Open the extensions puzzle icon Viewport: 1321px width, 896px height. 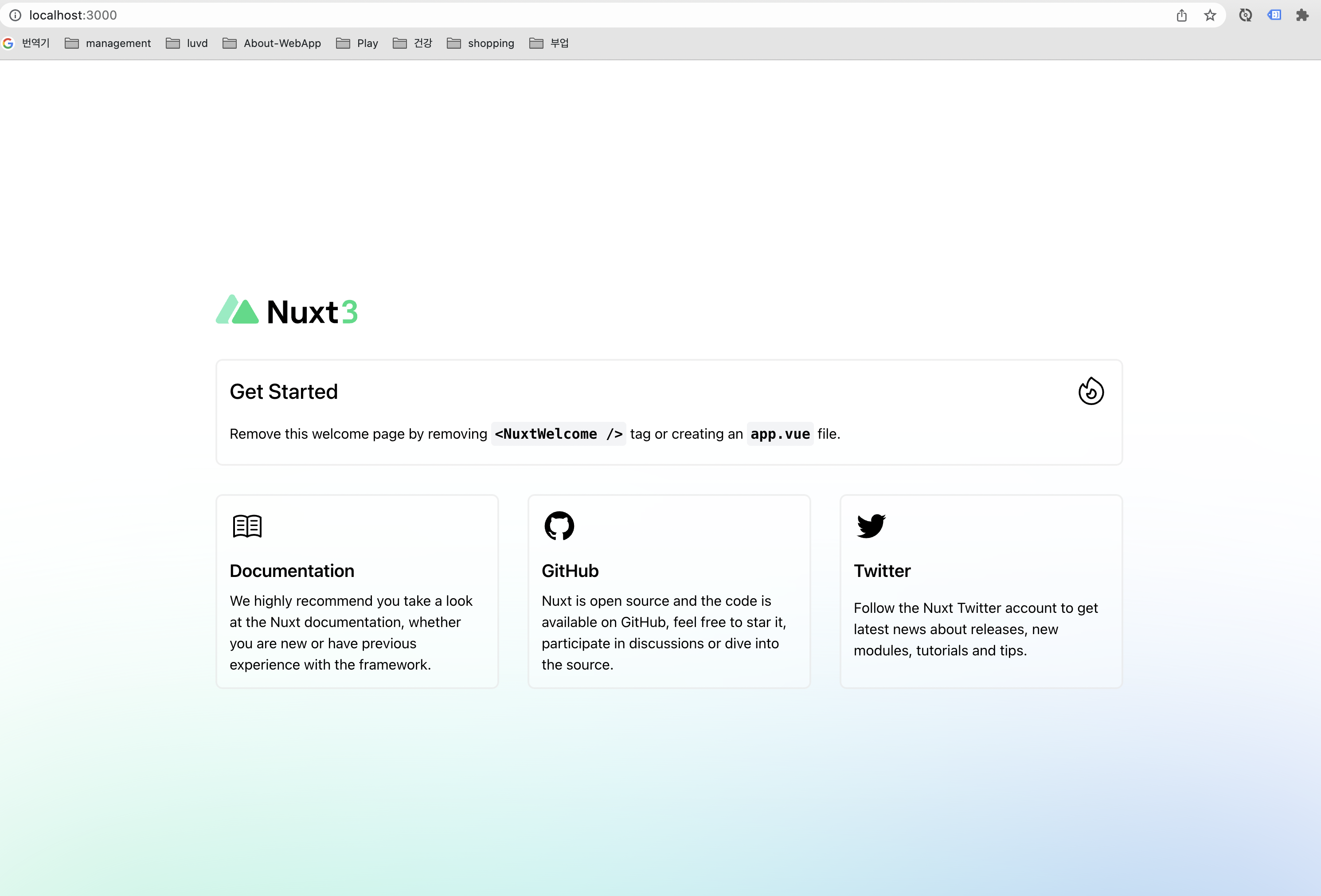pyautogui.click(x=1302, y=16)
